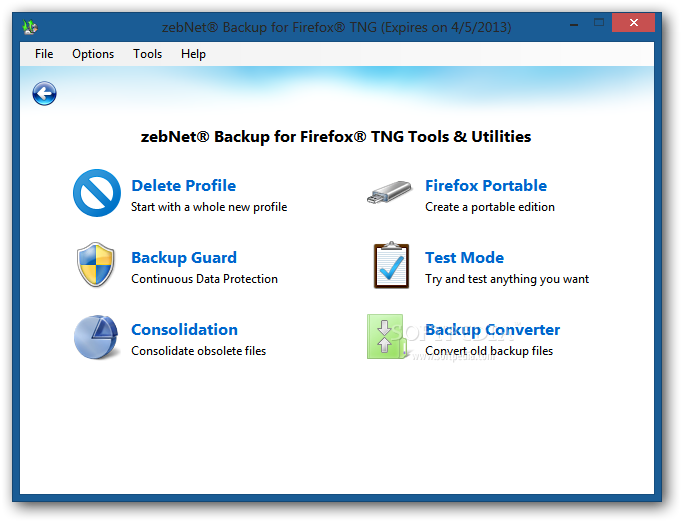Click the Backup Guard shield icon
The height and width of the screenshot is (522, 682).
[x=96, y=264]
